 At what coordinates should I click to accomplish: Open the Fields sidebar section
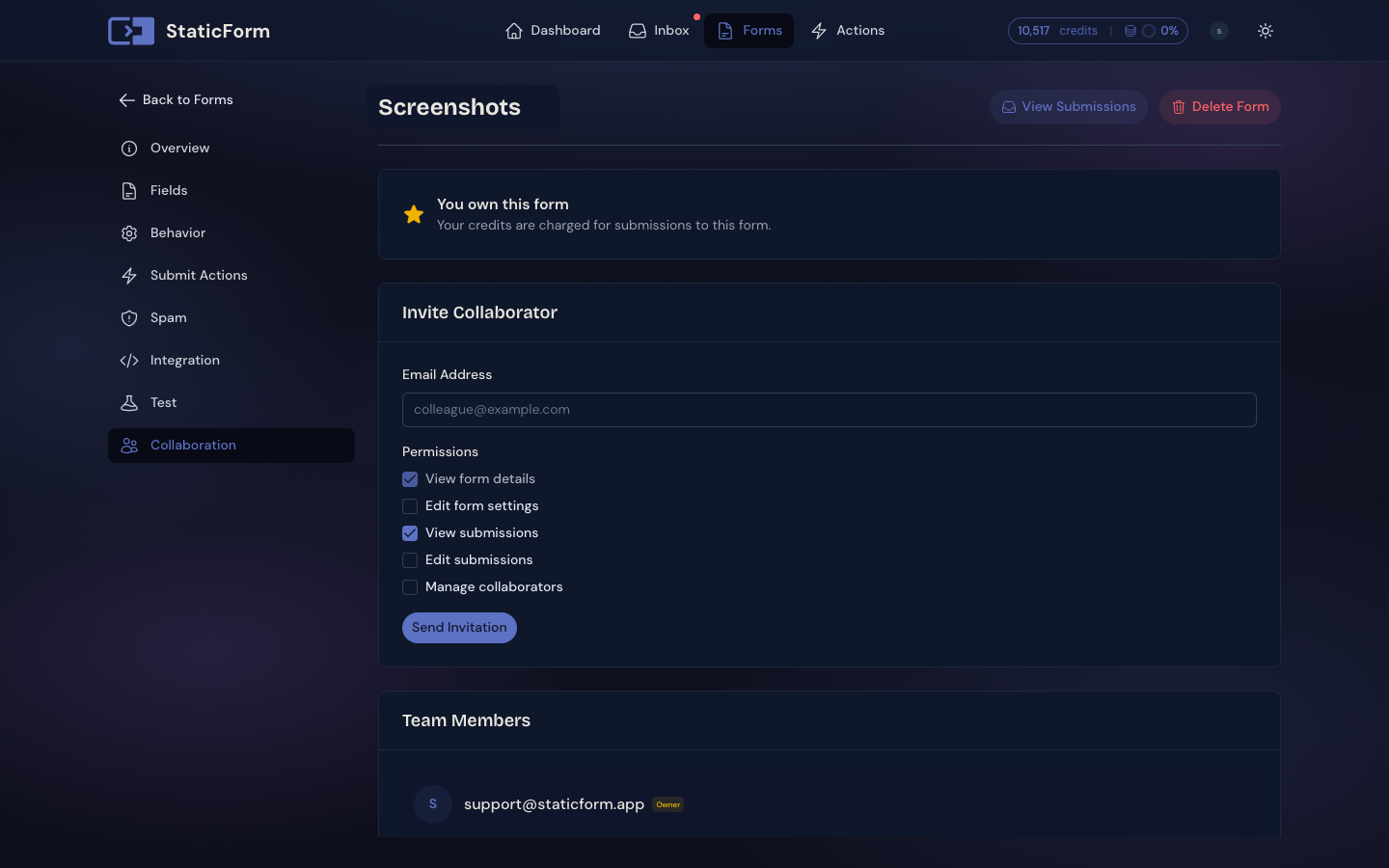(231, 191)
